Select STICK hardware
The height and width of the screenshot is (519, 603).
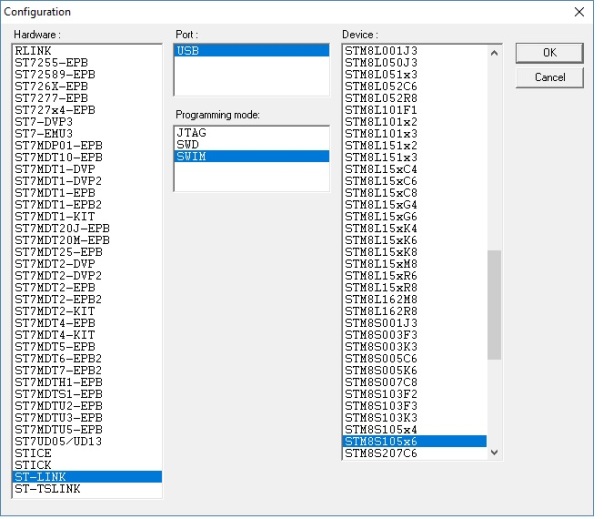pyautogui.click(x=87, y=465)
